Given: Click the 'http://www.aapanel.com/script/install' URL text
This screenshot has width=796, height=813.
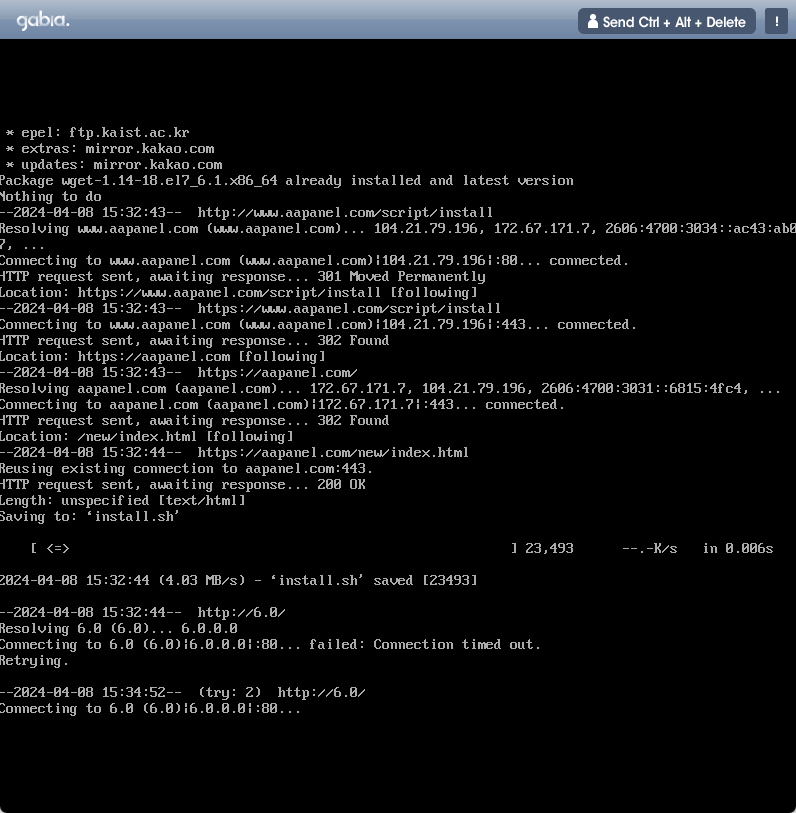Looking at the screenshot, I should (345, 213).
